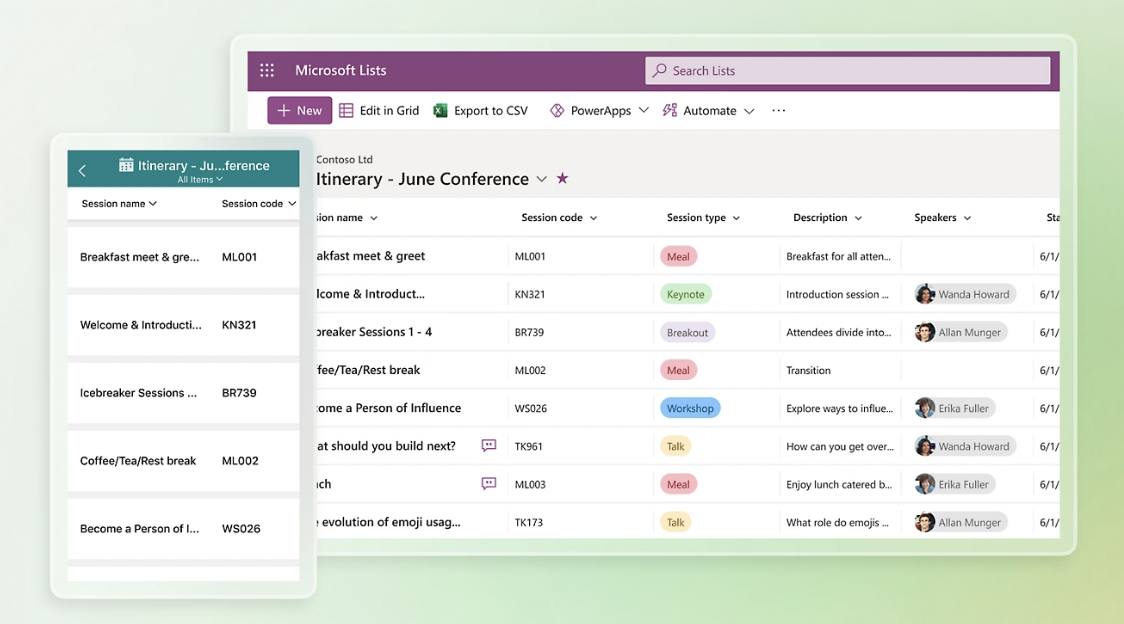Image resolution: width=1124 pixels, height=624 pixels.
Task: Open comment icon on the ML003 lunch row
Action: (x=489, y=483)
